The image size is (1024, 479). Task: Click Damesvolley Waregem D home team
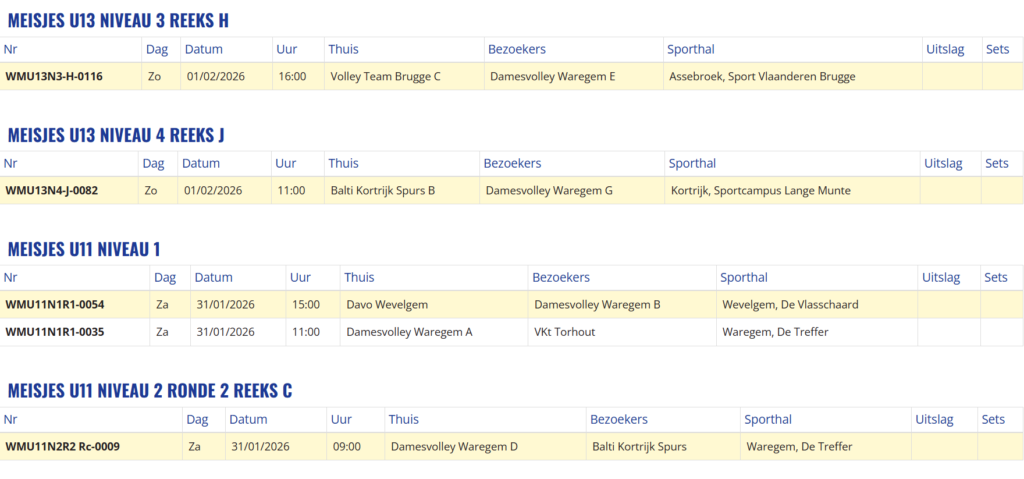tap(454, 446)
